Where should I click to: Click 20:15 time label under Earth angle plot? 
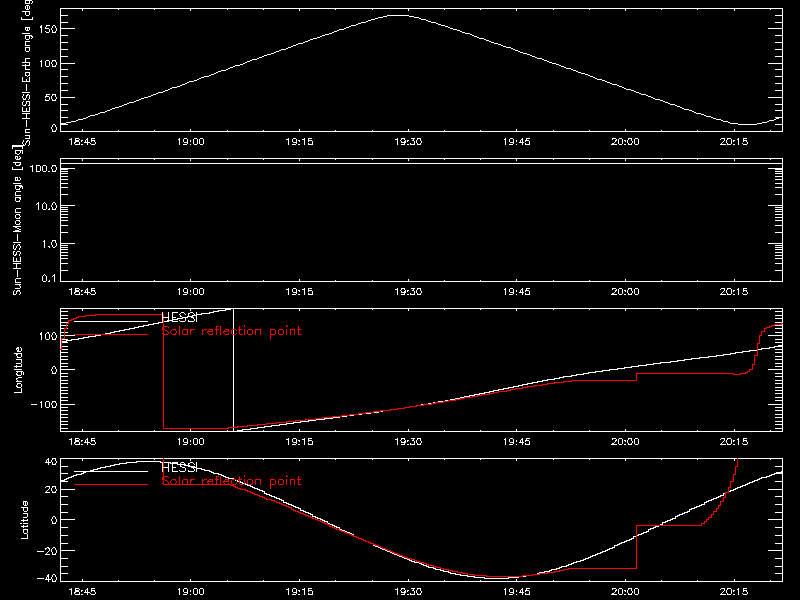click(734, 142)
